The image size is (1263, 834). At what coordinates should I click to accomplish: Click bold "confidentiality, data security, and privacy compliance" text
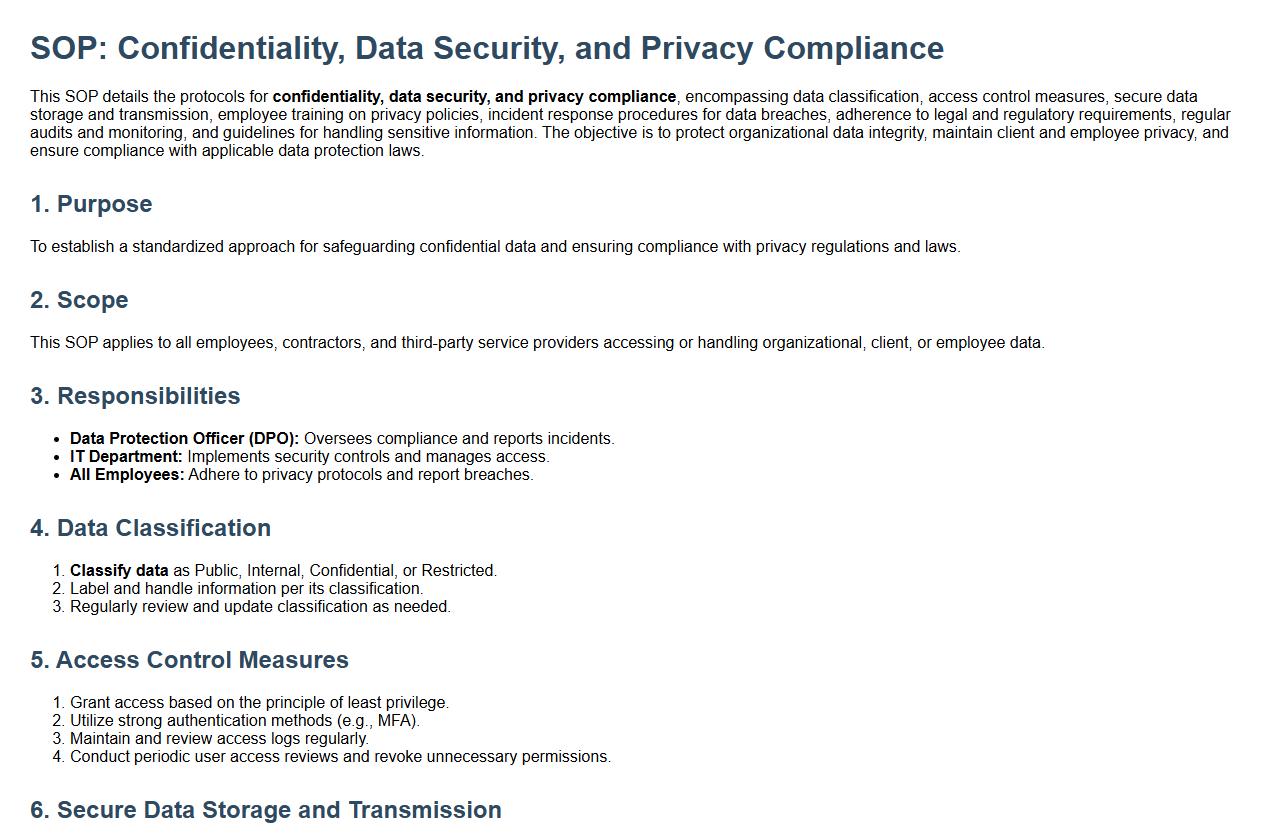tap(474, 97)
